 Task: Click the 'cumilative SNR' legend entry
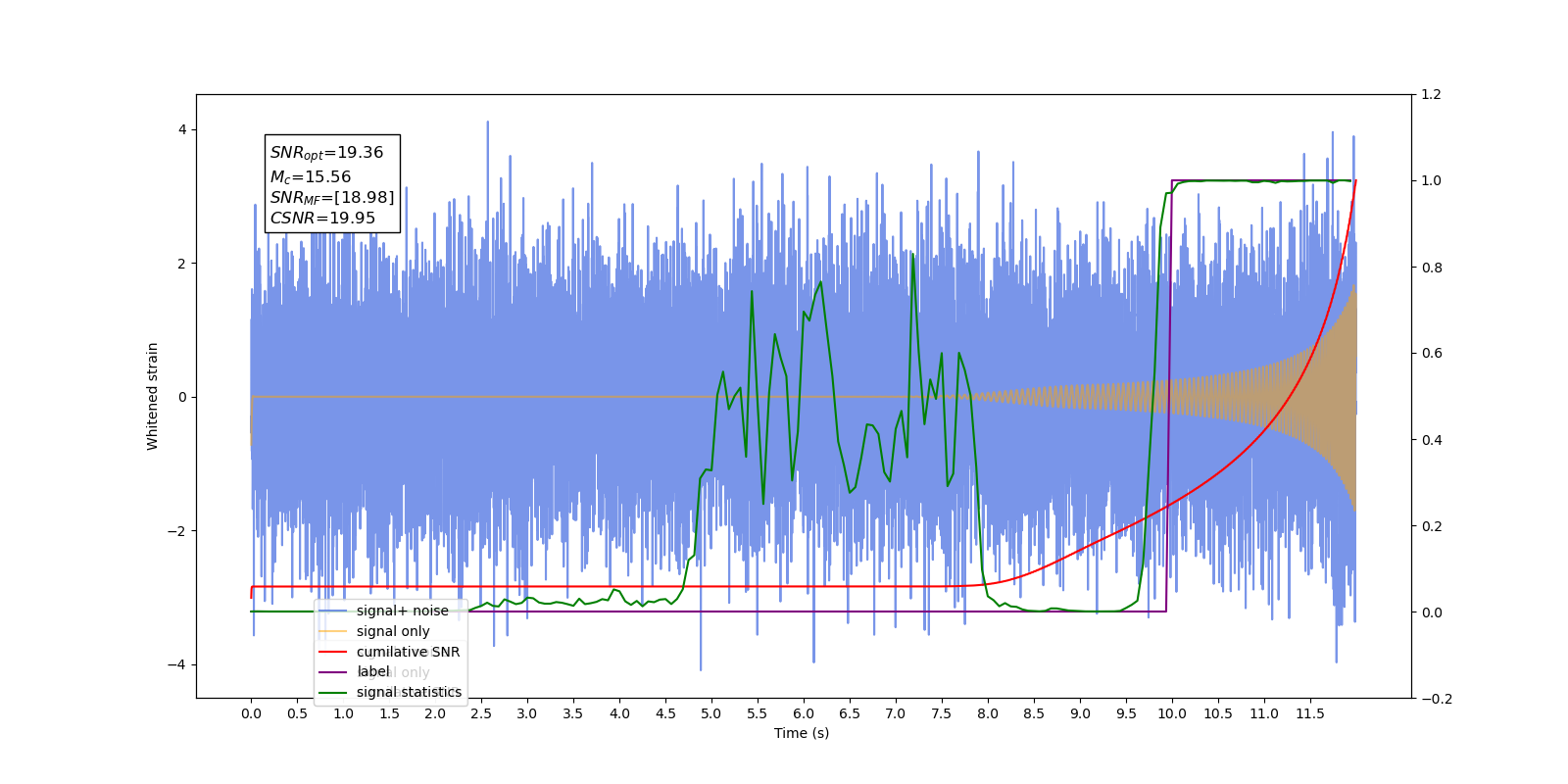(408, 652)
